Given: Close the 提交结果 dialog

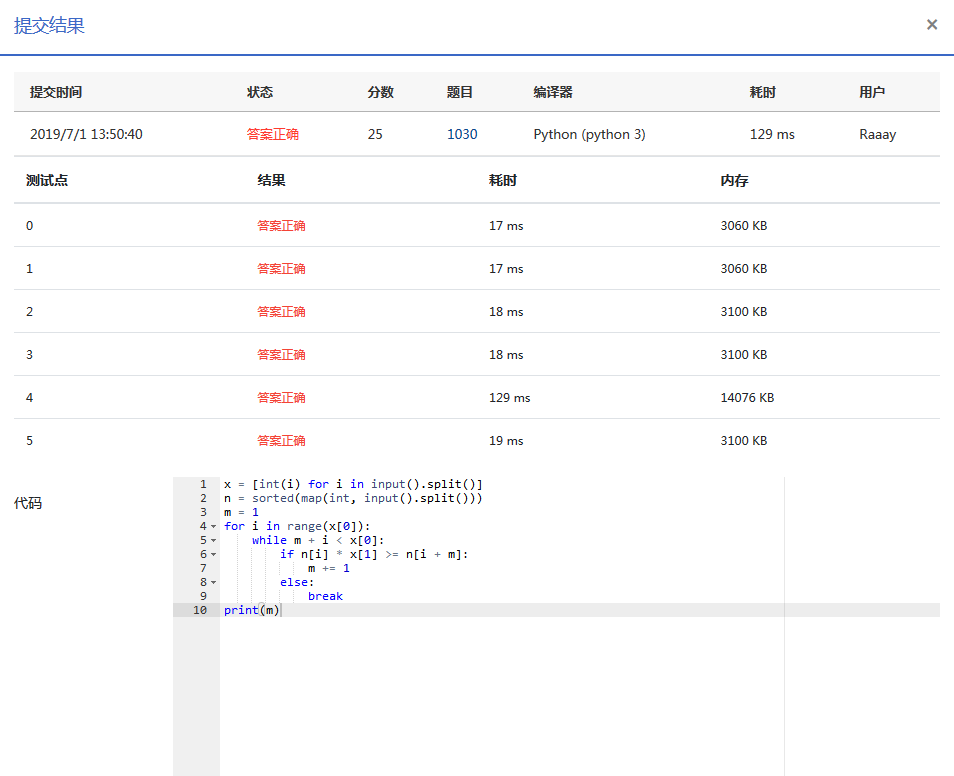Looking at the screenshot, I should 932,25.
